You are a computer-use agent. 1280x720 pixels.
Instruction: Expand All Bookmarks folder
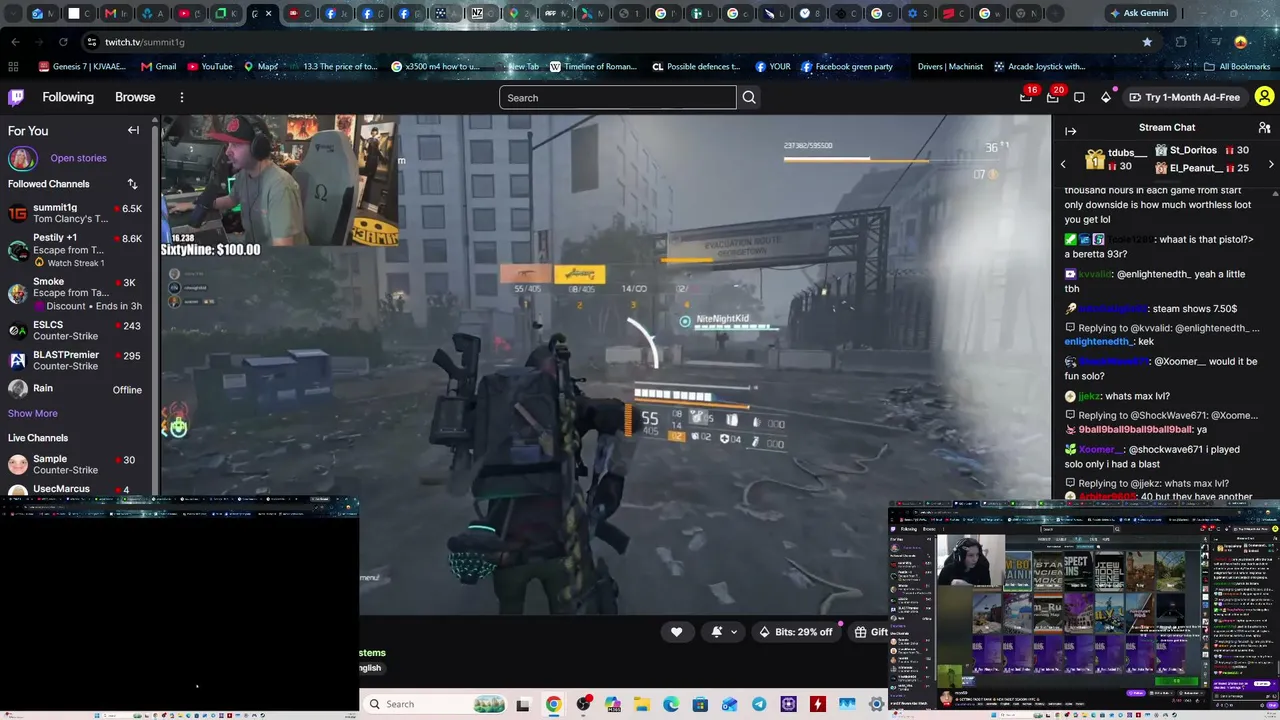click(1237, 67)
